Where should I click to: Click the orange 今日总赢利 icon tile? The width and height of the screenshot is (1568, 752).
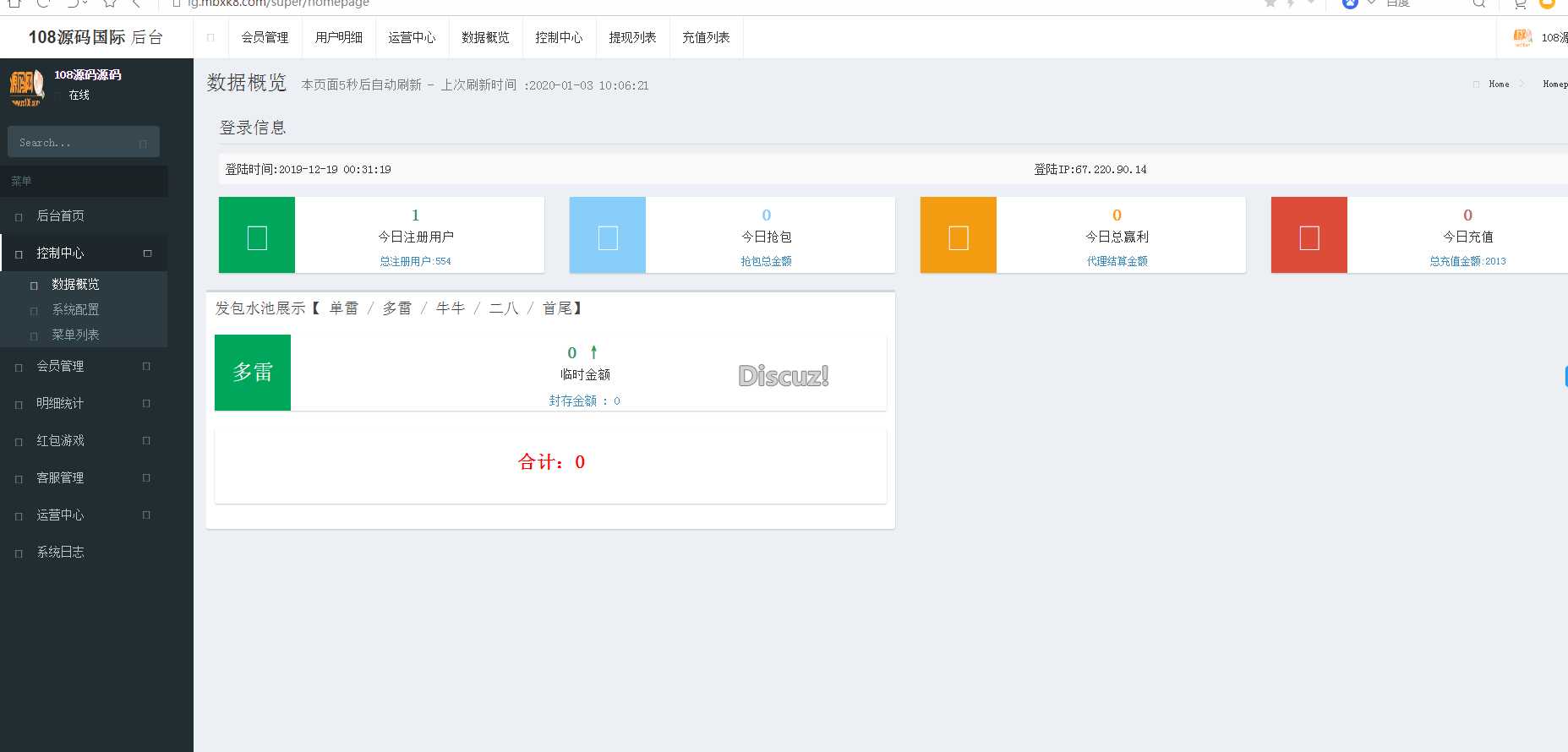959,235
